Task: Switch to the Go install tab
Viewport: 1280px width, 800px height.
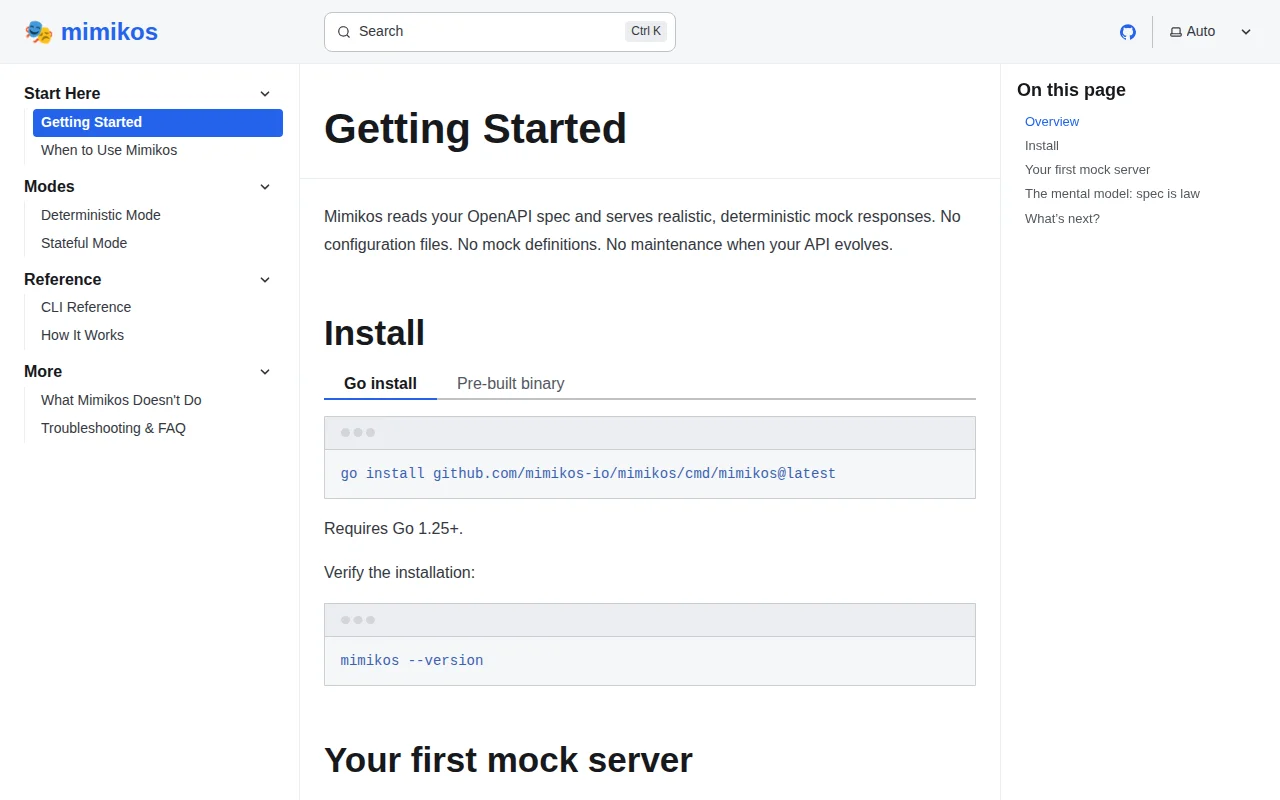Action: pyautogui.click(x=380, y=383)
